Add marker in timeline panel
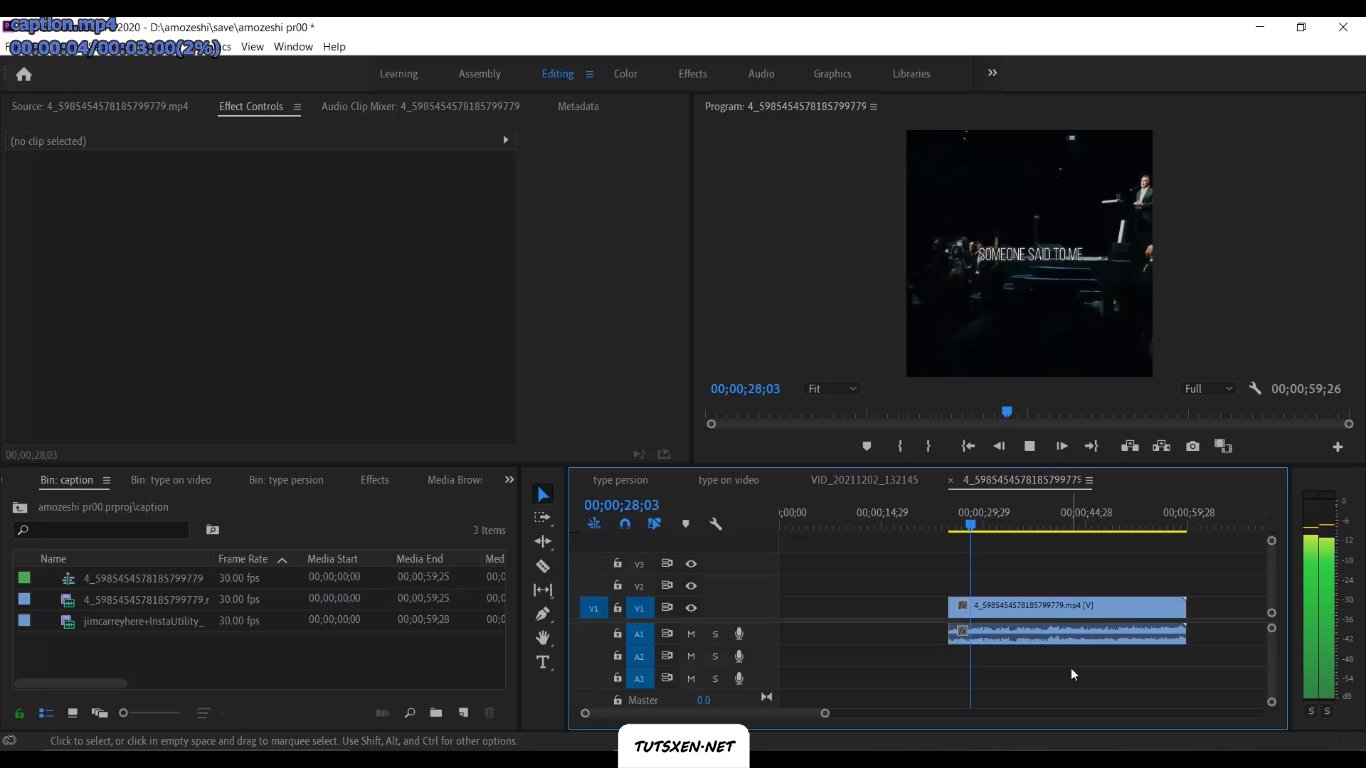Screen dimensions: 1366x768 685,523
